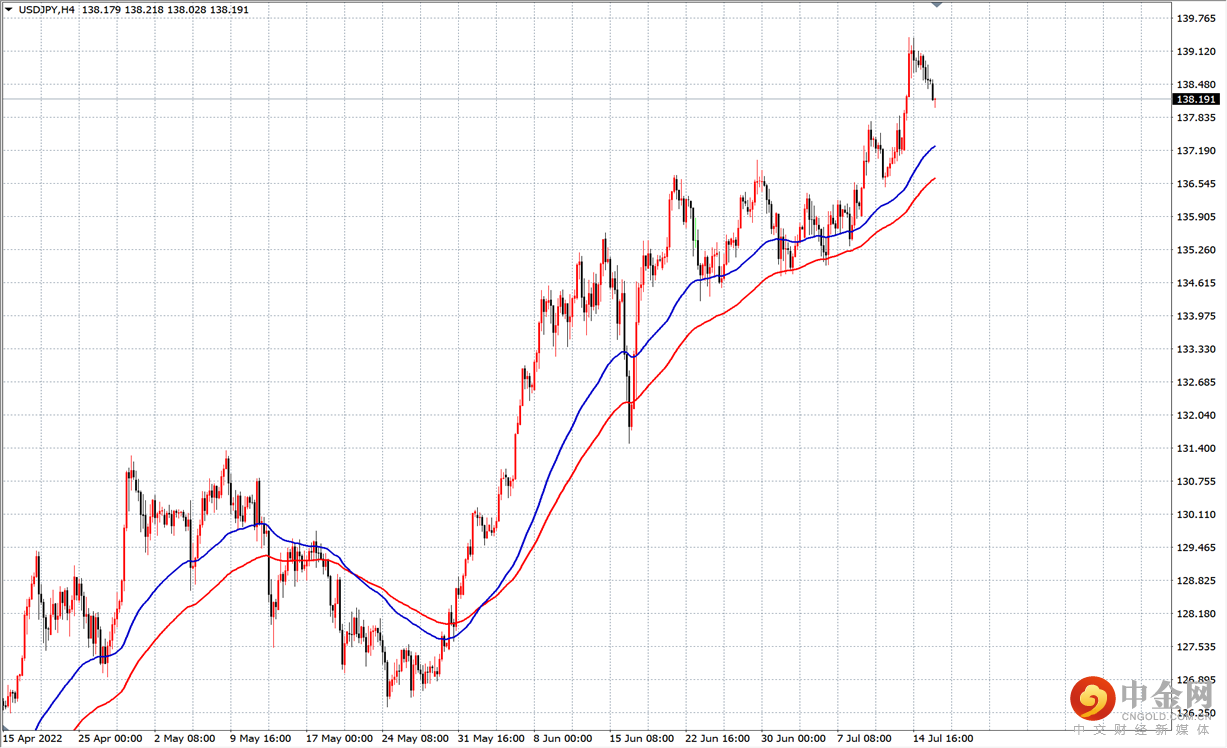The width and height of the screenshot is (1227, 748).
Task: Click the high price 138.218 in header
Action: [x=143, y=9]
